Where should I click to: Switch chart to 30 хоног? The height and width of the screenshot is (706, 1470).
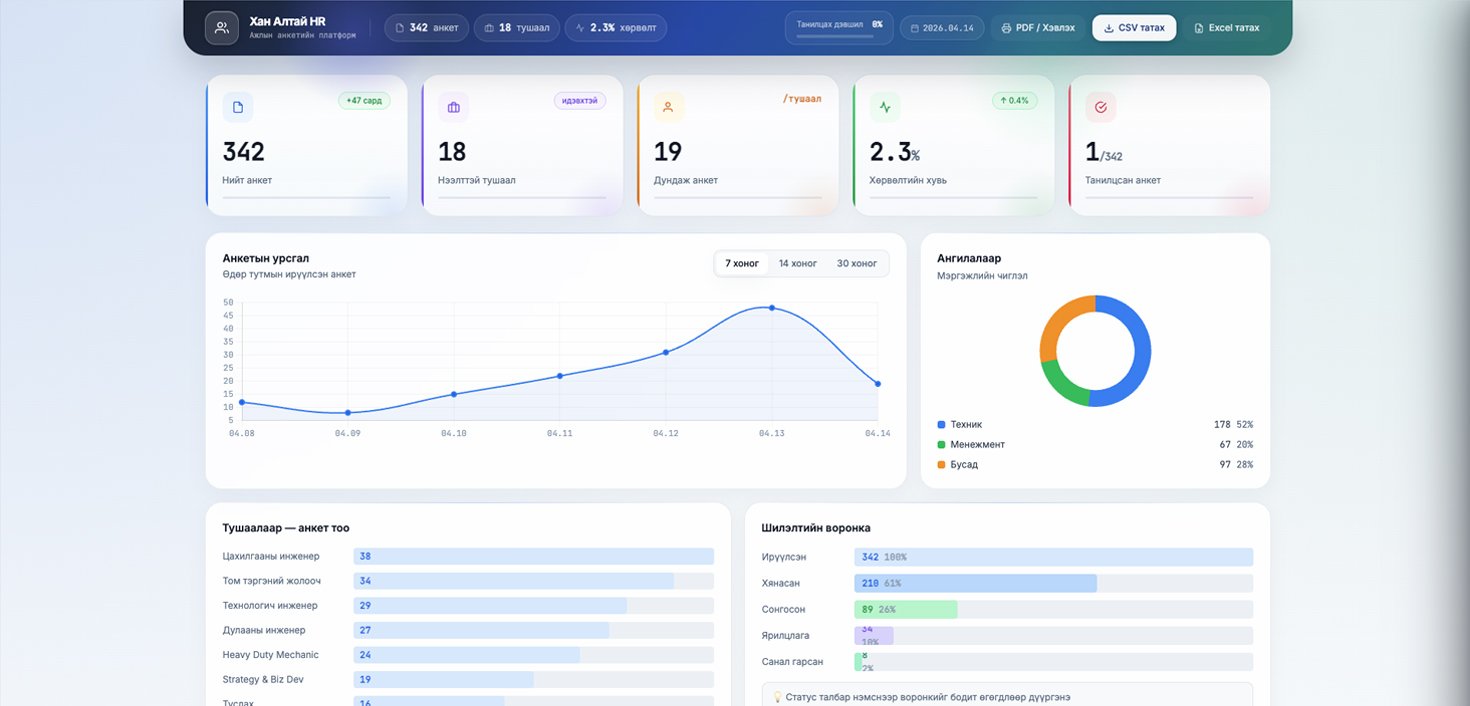coord(857,264)
